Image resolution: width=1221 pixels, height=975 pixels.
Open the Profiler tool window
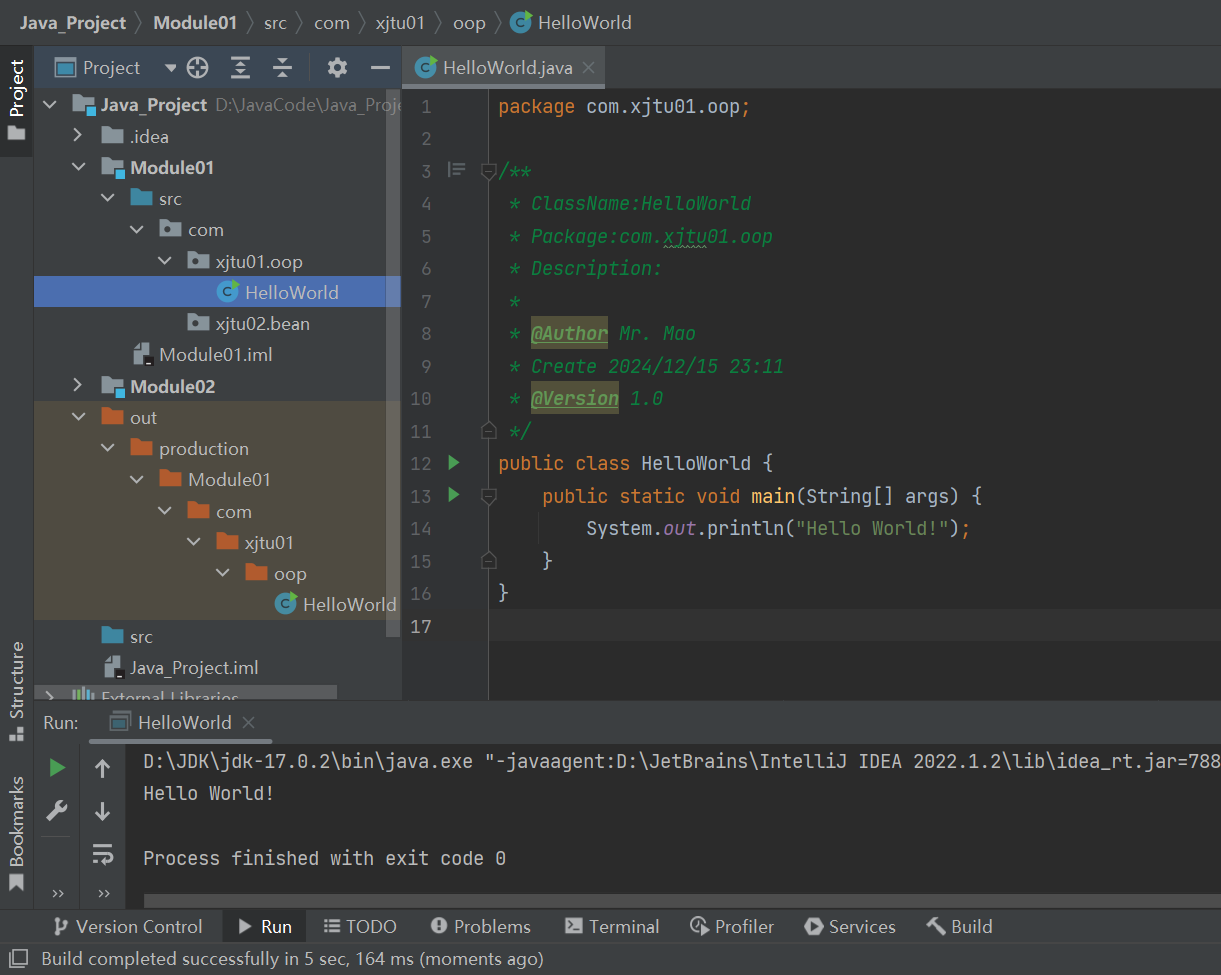point(732,927)
